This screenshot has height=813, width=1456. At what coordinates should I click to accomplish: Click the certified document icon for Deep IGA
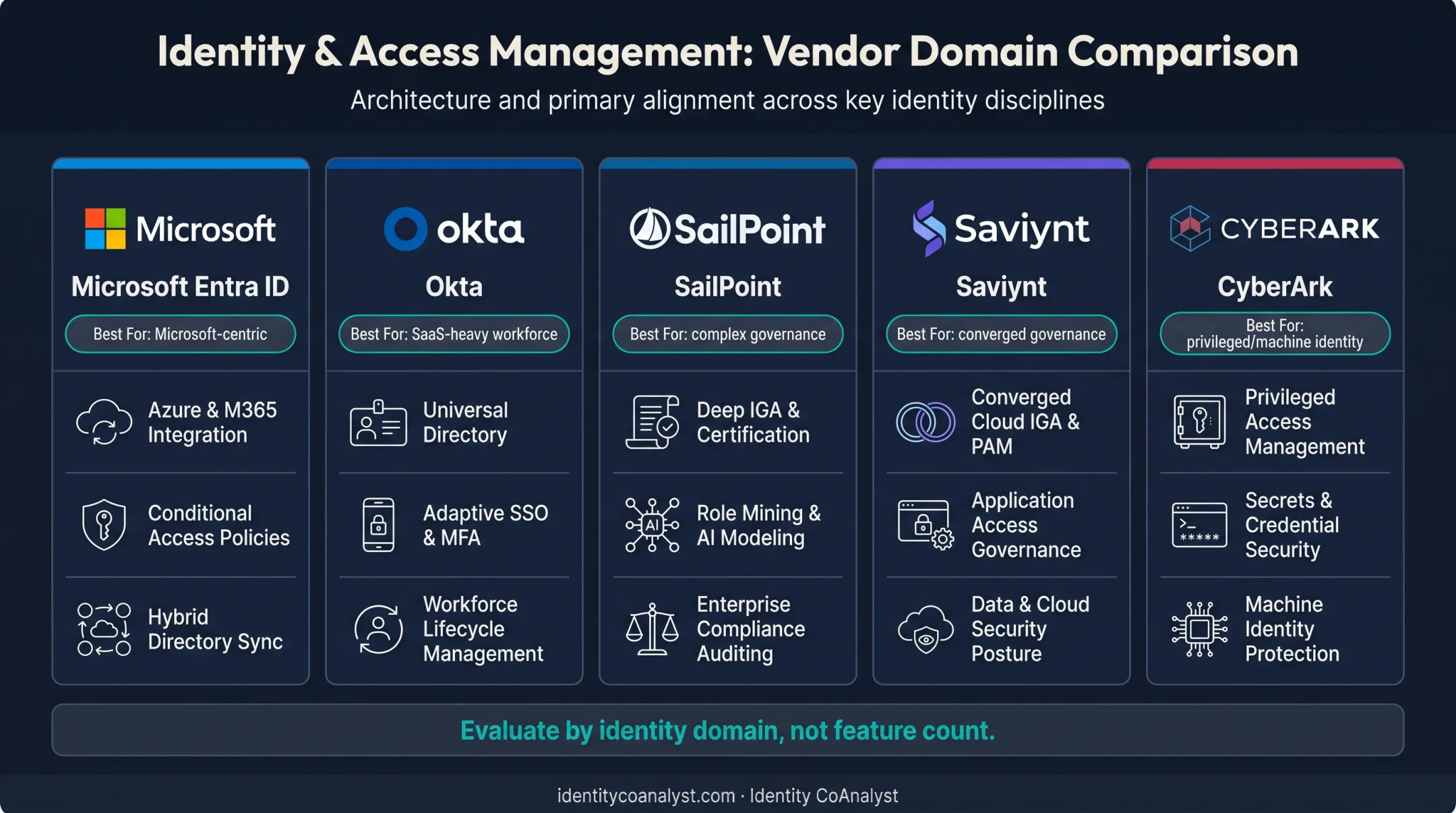pos(652,422)
